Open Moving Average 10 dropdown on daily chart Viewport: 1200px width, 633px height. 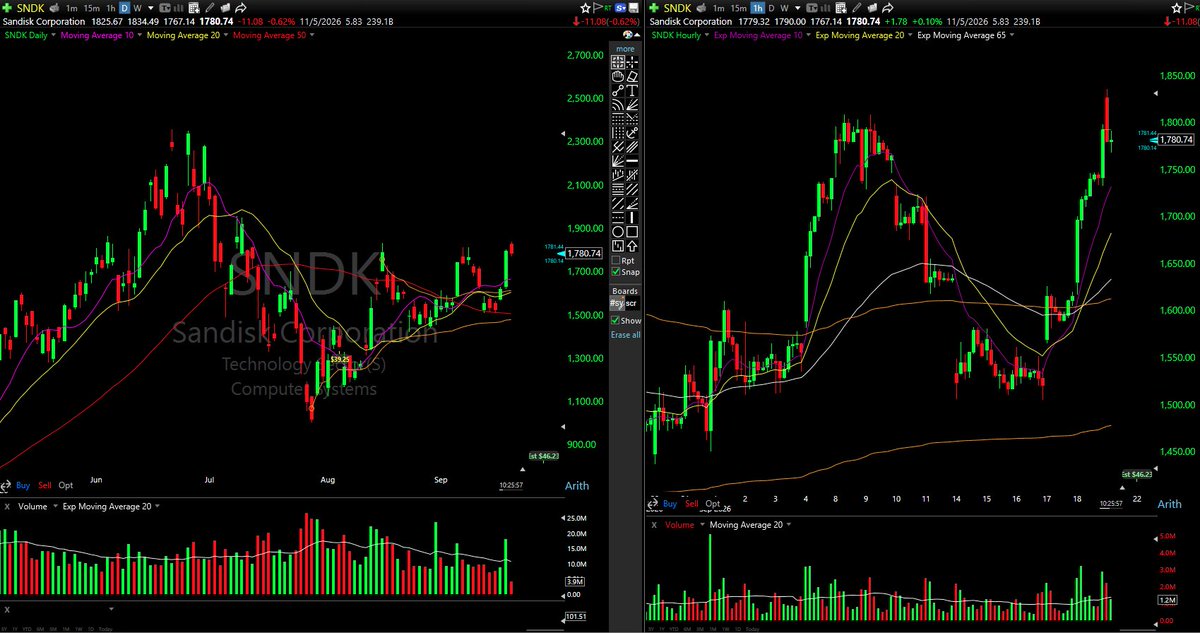(141, 35)
